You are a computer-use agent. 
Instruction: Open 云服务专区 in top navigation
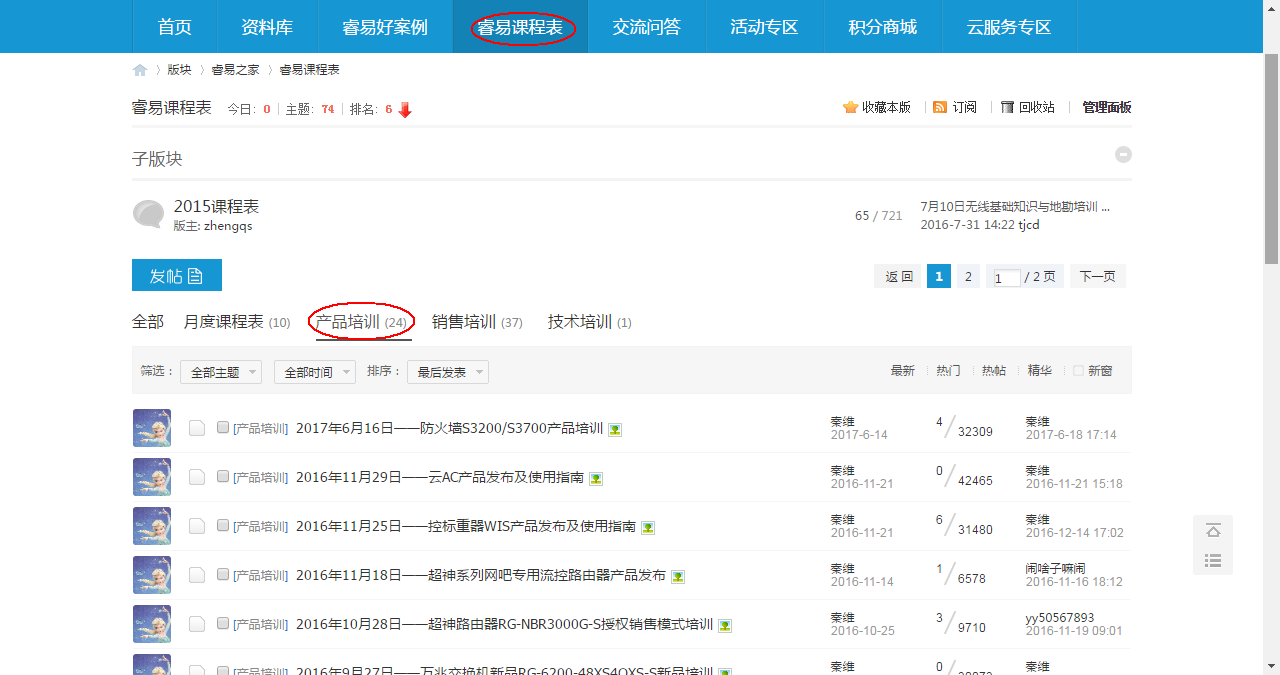coord(1010,27)
